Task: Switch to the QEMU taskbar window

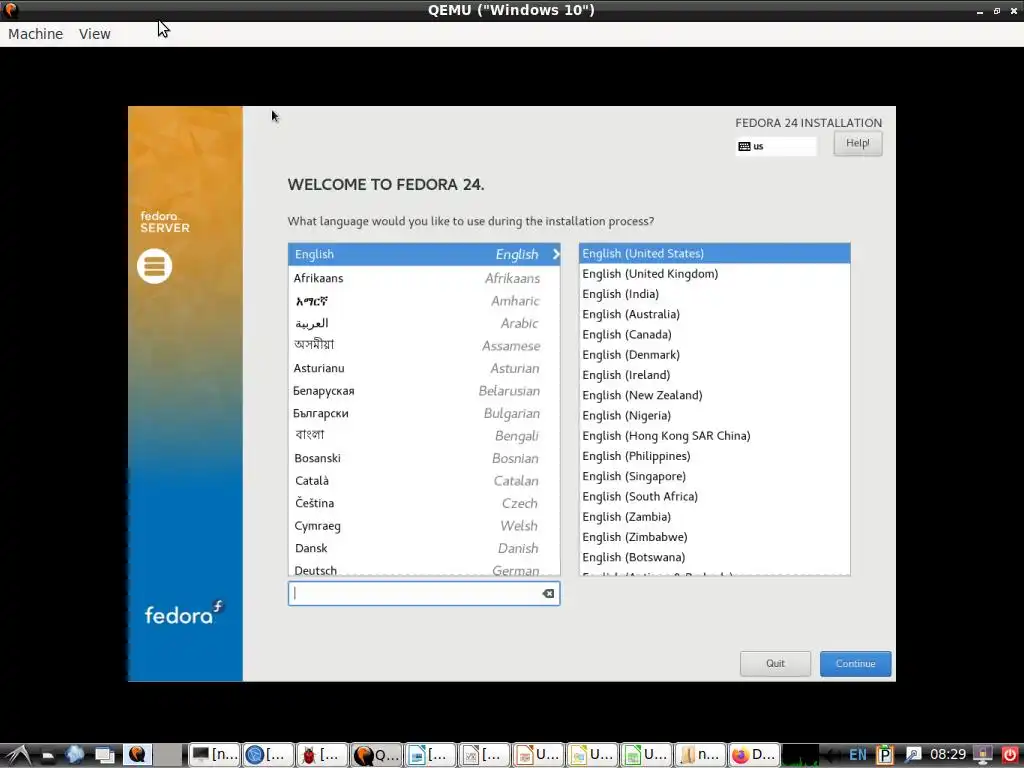Action: [376, 755]
